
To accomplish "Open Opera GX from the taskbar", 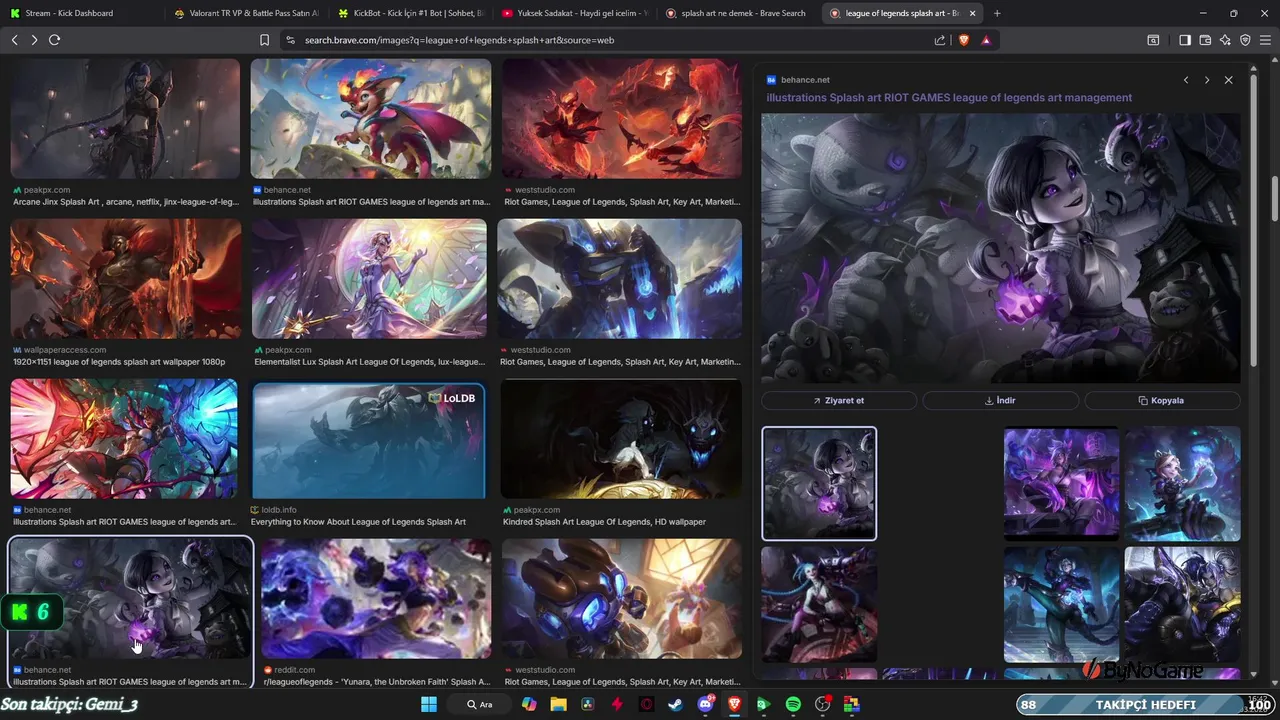I will 647,704.
